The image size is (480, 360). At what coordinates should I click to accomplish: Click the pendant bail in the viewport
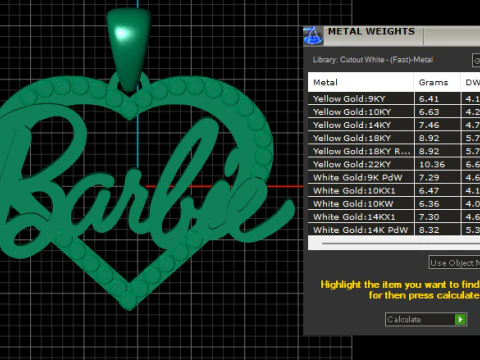click(x=129, y=49)
